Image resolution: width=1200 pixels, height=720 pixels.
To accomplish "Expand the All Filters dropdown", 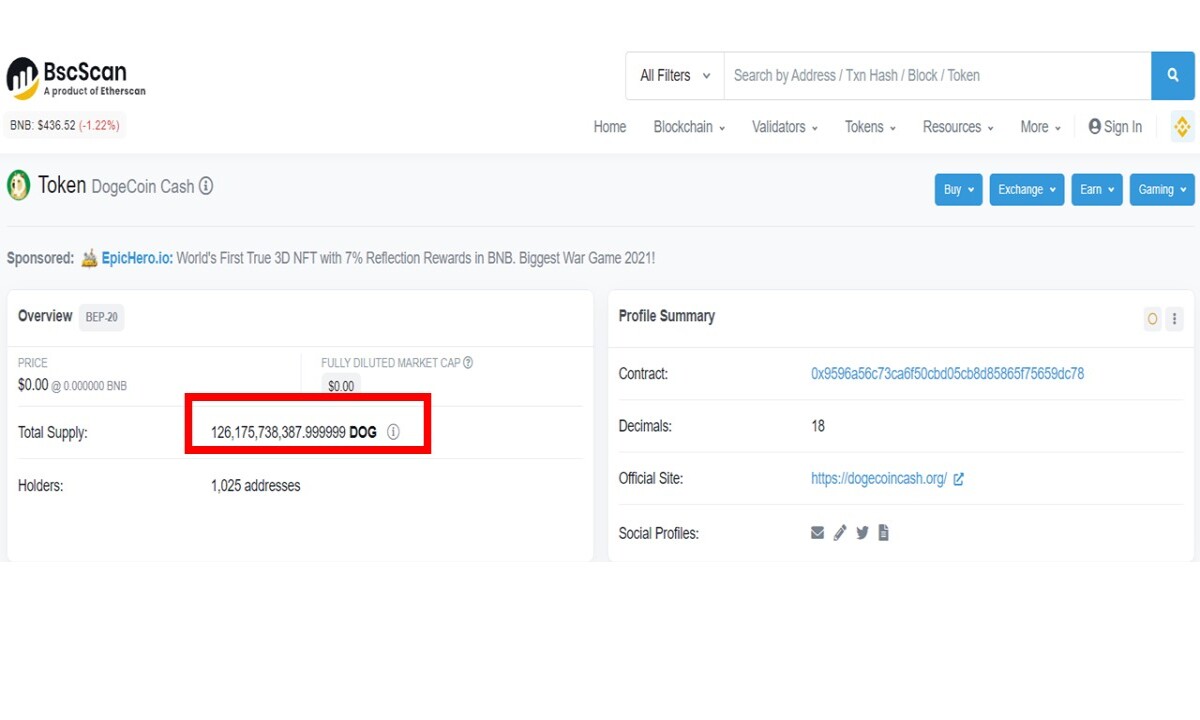I will click(x=675, y=76).
